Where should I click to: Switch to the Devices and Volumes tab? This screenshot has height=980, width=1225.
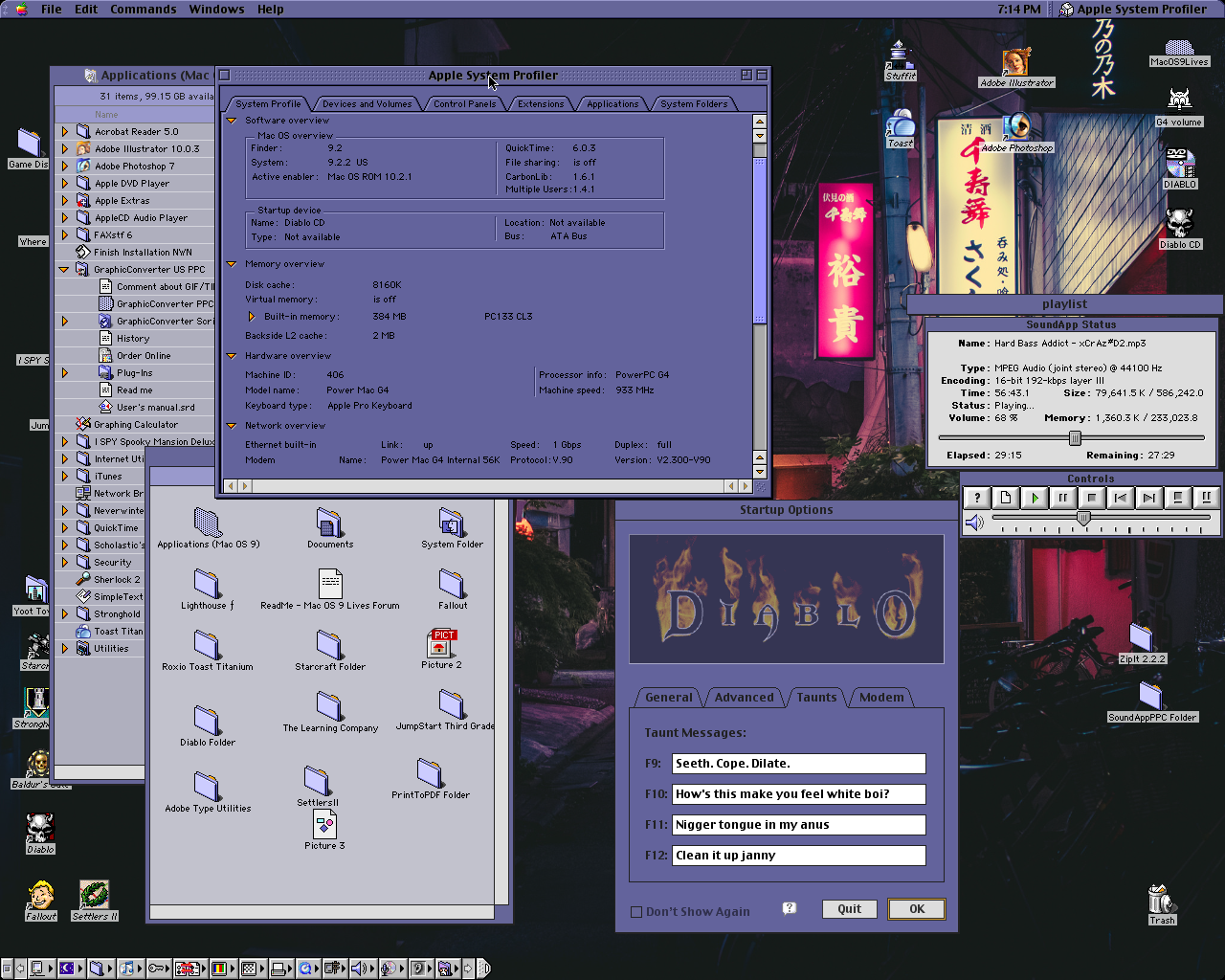367,104
